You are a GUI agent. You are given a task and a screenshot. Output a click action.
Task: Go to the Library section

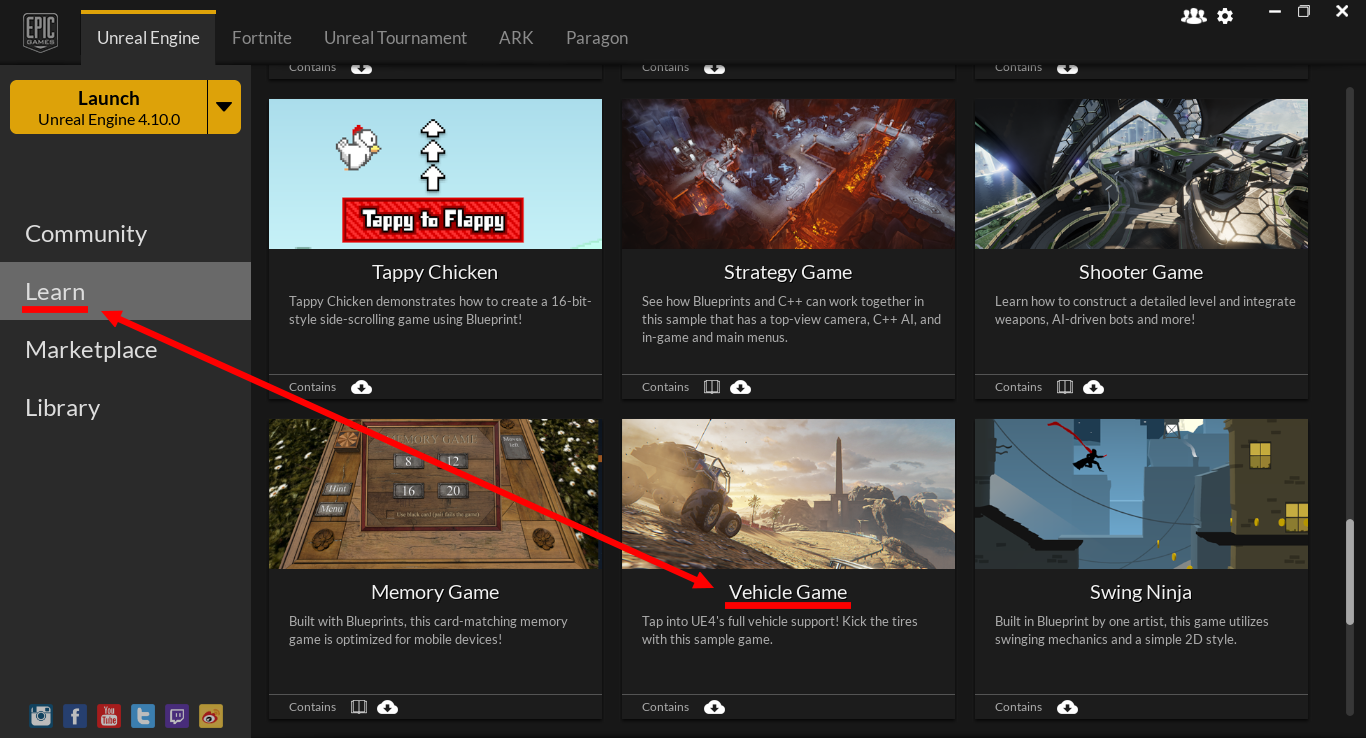[x=125, y=407]
